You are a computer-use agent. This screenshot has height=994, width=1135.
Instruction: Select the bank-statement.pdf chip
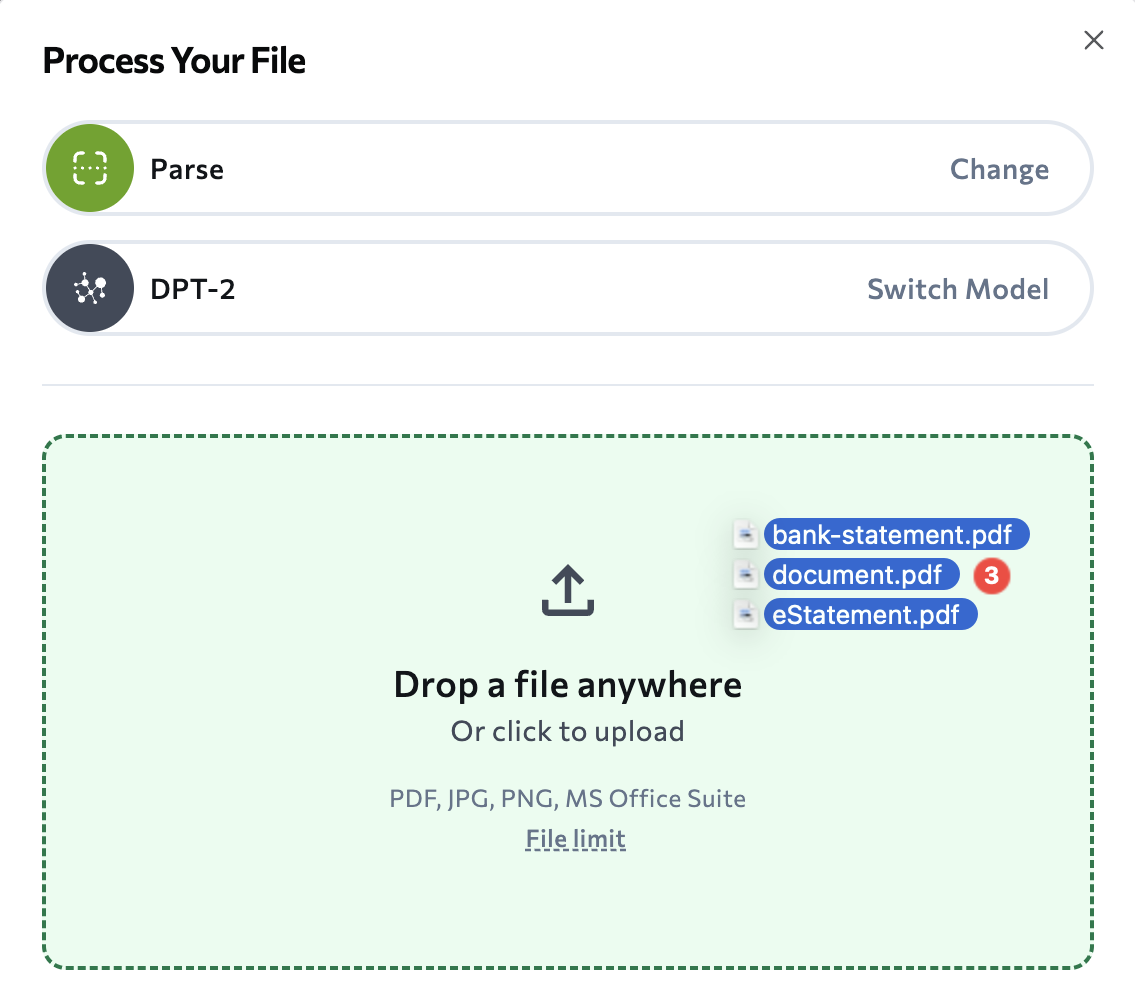point(896,534)
